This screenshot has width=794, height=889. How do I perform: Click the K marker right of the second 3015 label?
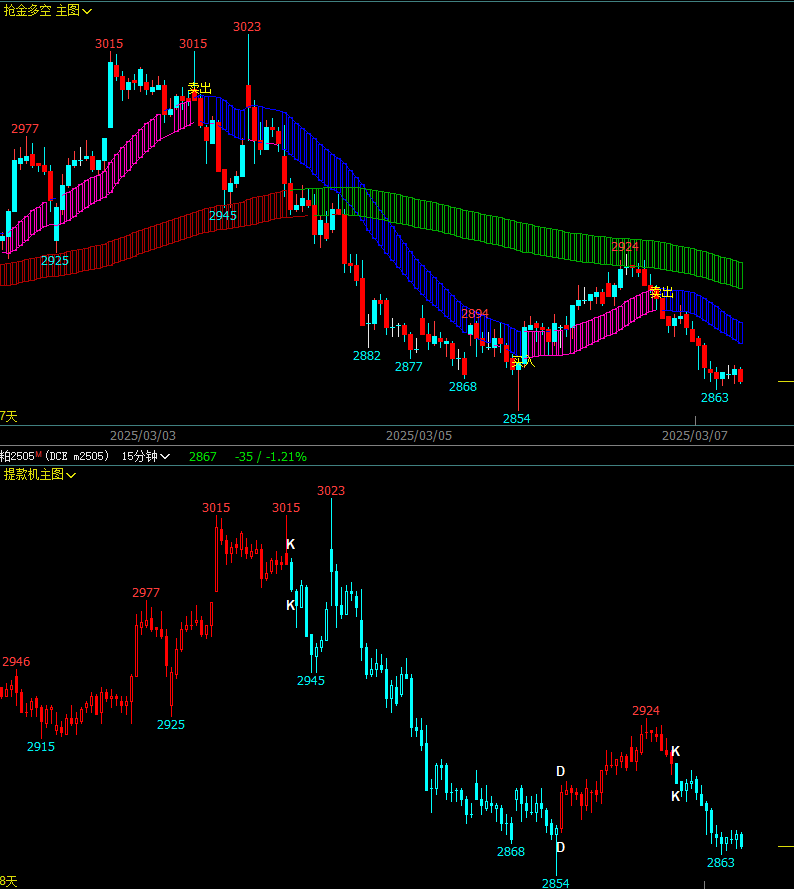[x=290, y=544]
